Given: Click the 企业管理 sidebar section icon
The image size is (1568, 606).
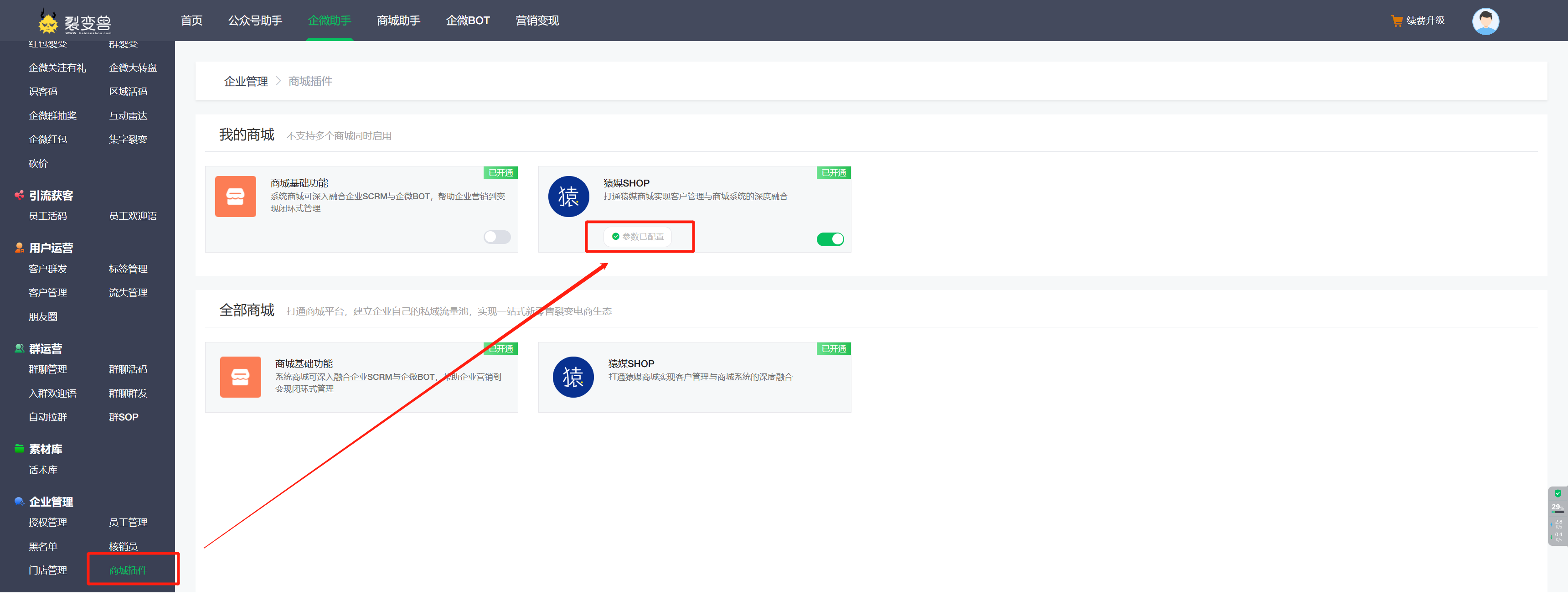Looking at the screenshot, I should (20, 501).
